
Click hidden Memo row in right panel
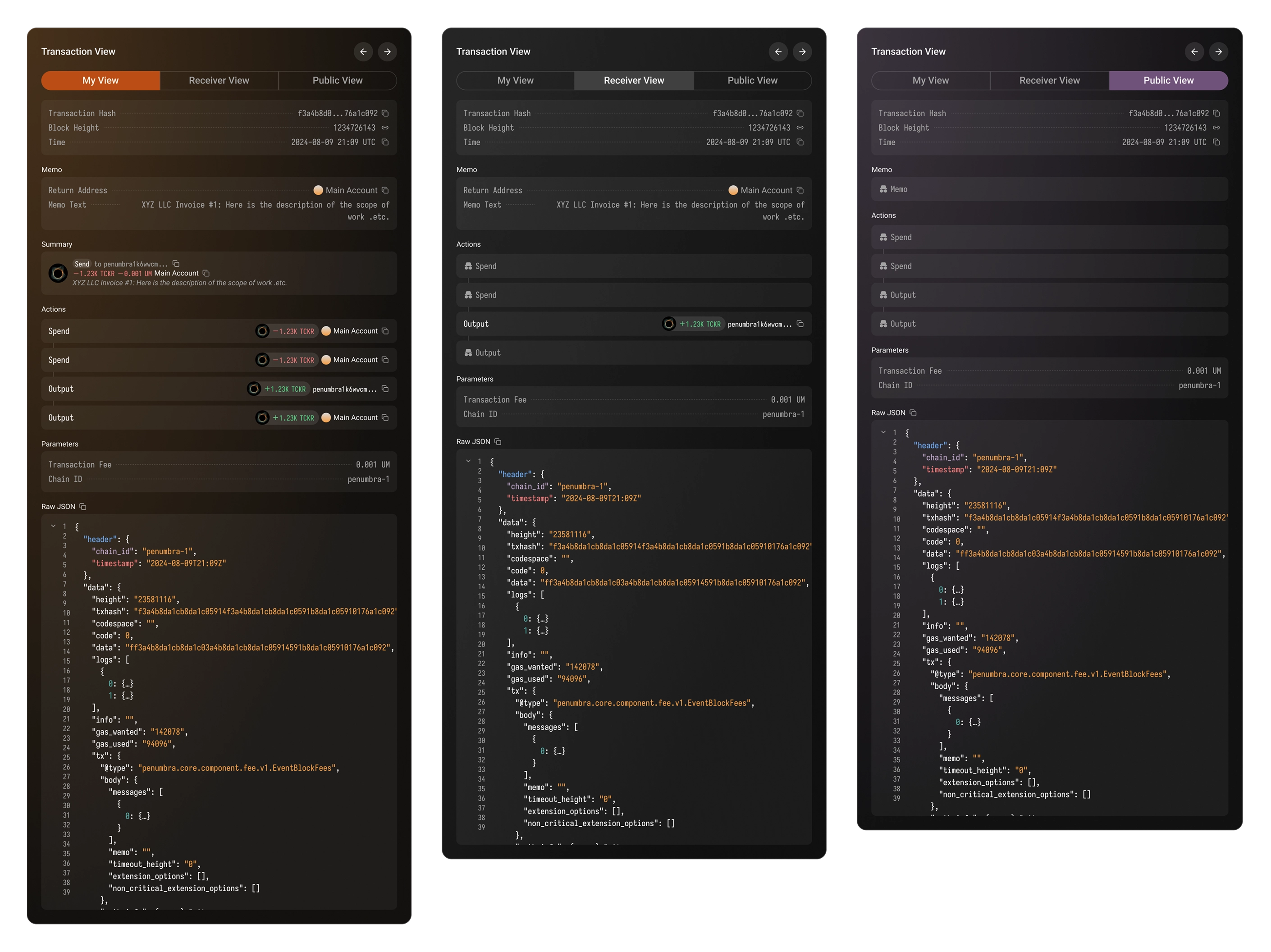tap(1049, 189)
